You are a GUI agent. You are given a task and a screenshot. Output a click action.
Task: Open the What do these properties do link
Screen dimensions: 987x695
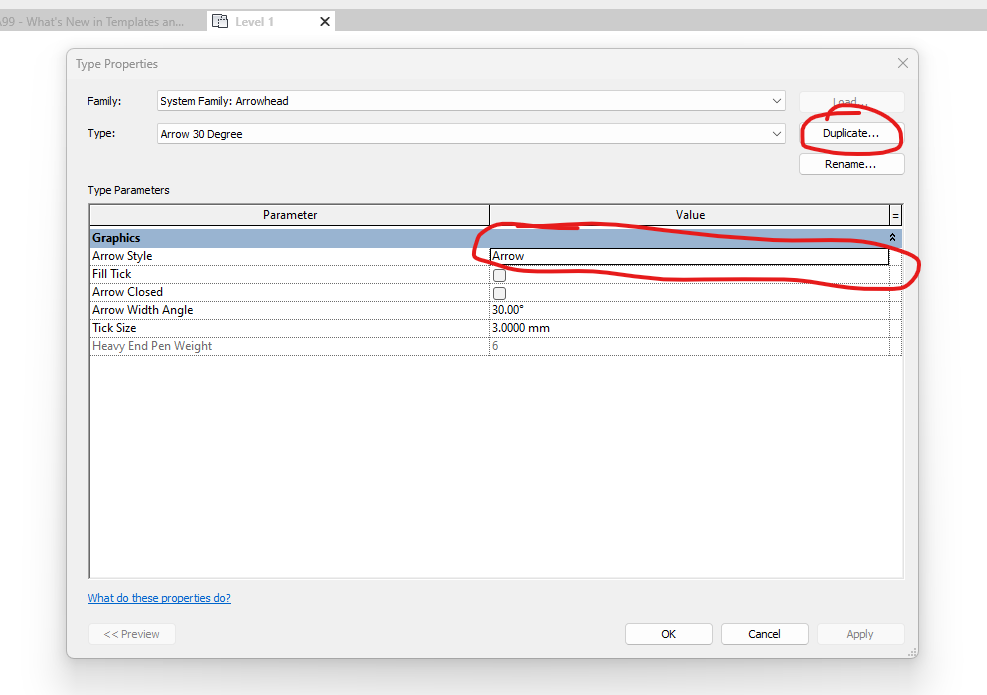(159, 597)
